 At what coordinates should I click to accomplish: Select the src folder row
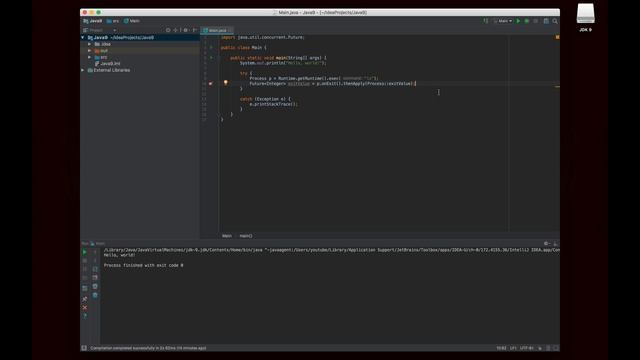(140, 57)
